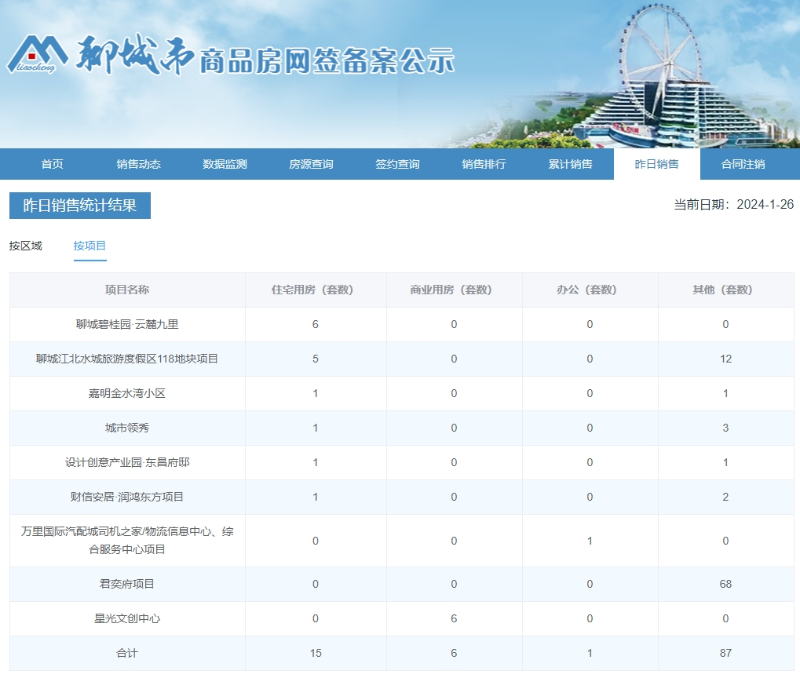Open the 首页 home menu item
The height and width of the screenshot is (678, 800).
click(x=52, y=164)
